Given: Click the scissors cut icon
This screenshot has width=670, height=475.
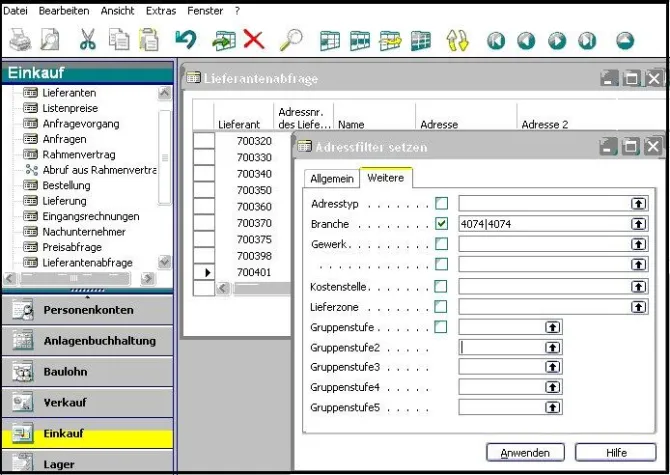Looking at the screenshot, I should (88, 40).
